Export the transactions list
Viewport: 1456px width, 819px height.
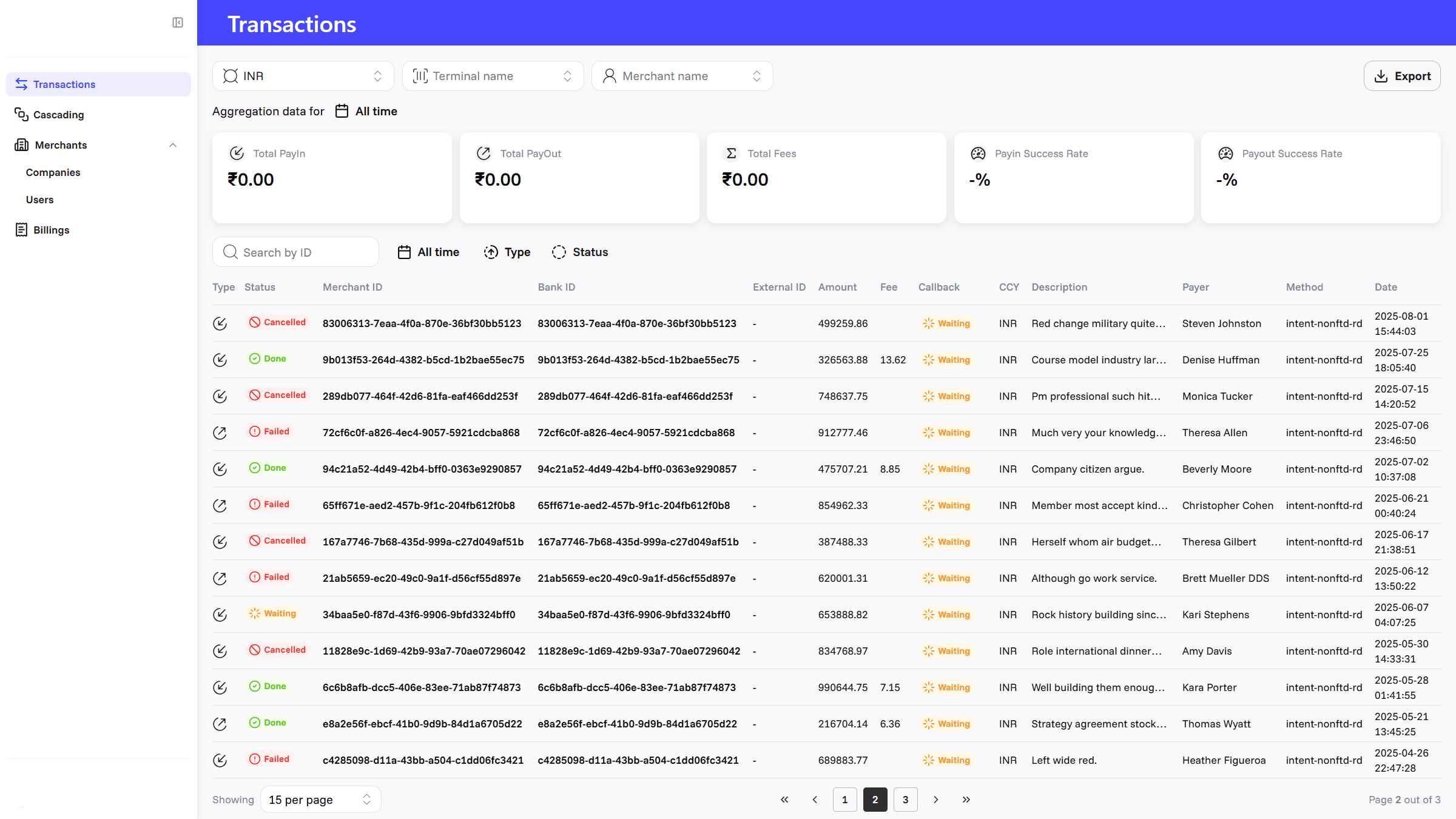point(1402,76)
